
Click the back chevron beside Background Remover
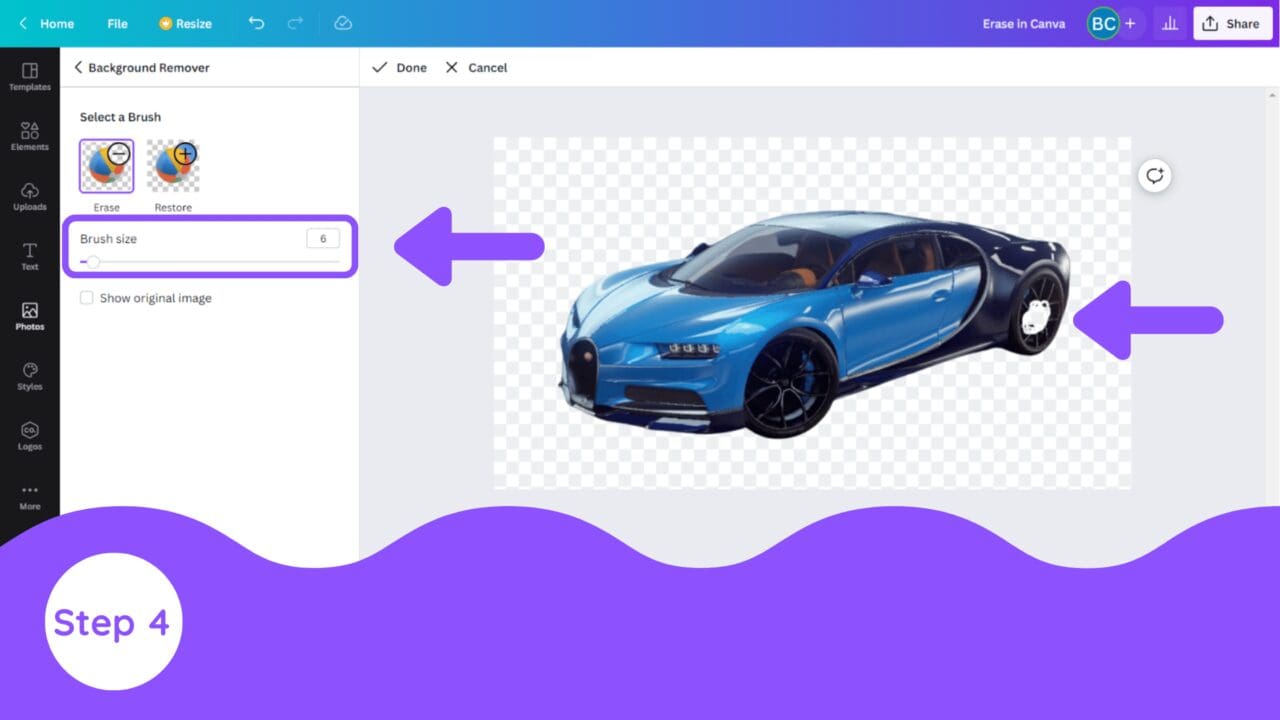point(78,67)
